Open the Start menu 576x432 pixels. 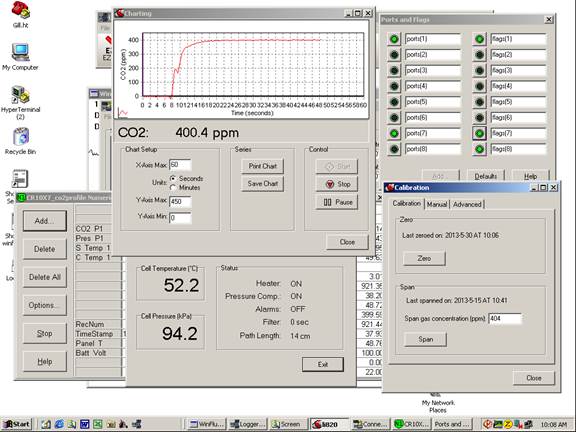click(x=17, y=424)
